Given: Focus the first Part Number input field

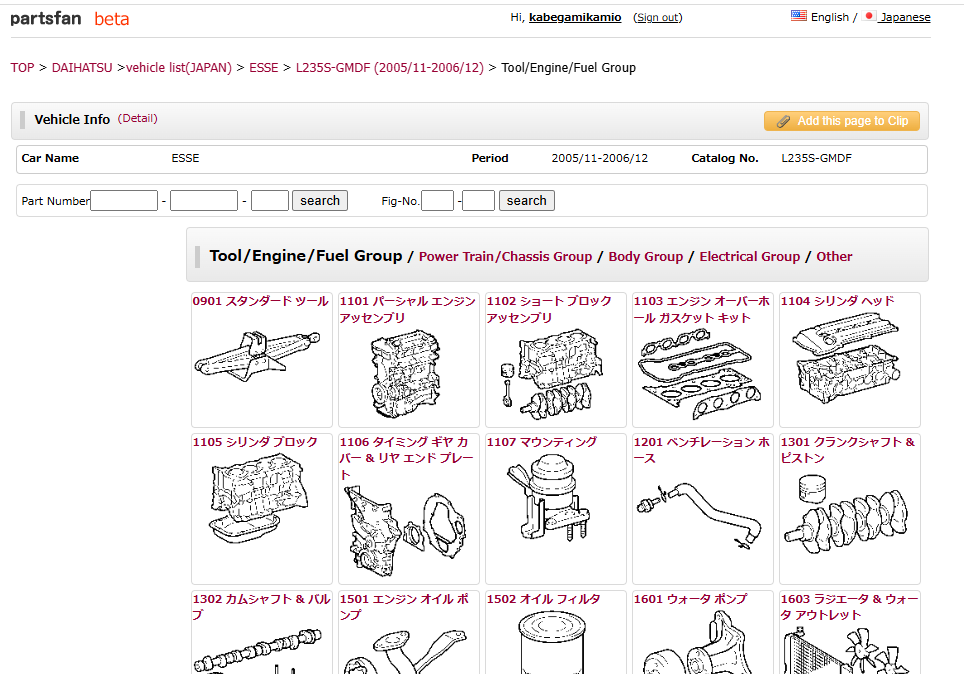Looking at the screenshot, I should 124,200.
